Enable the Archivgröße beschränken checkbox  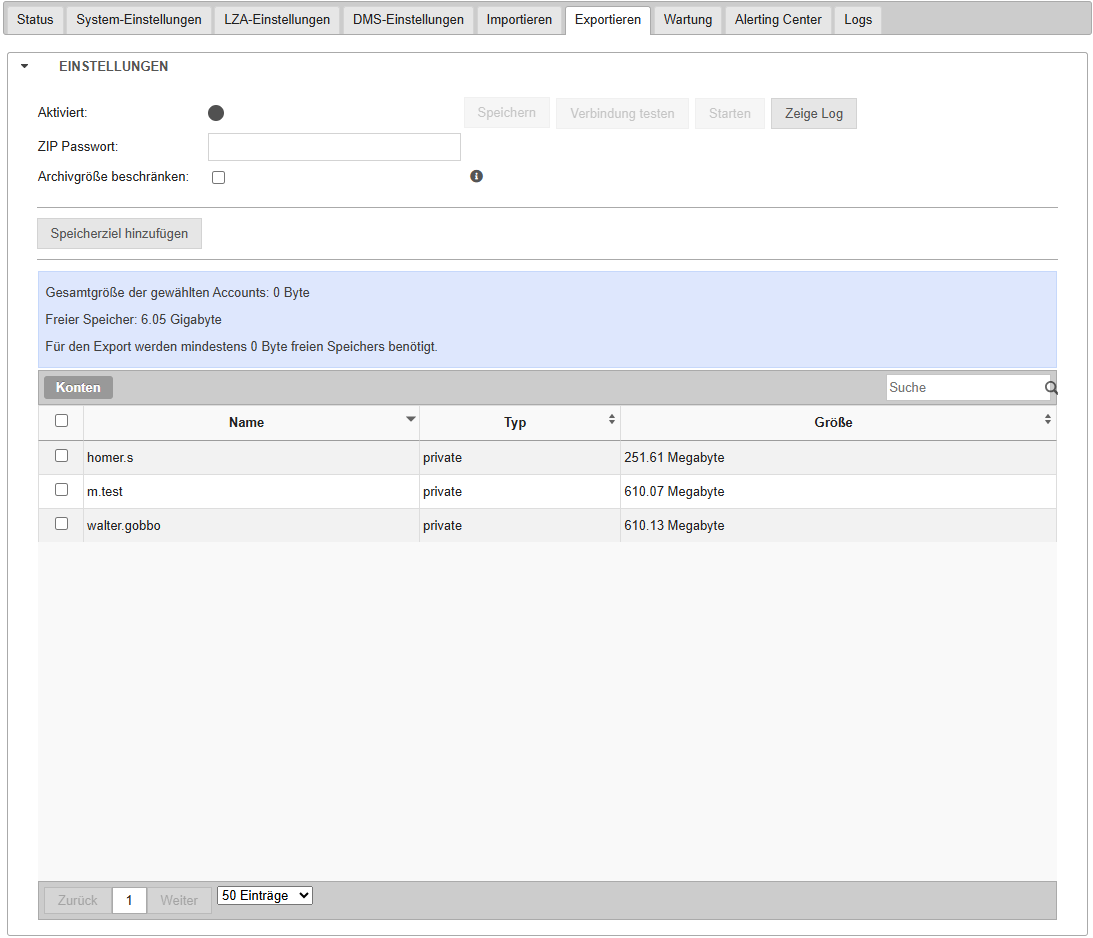[218, 178]
